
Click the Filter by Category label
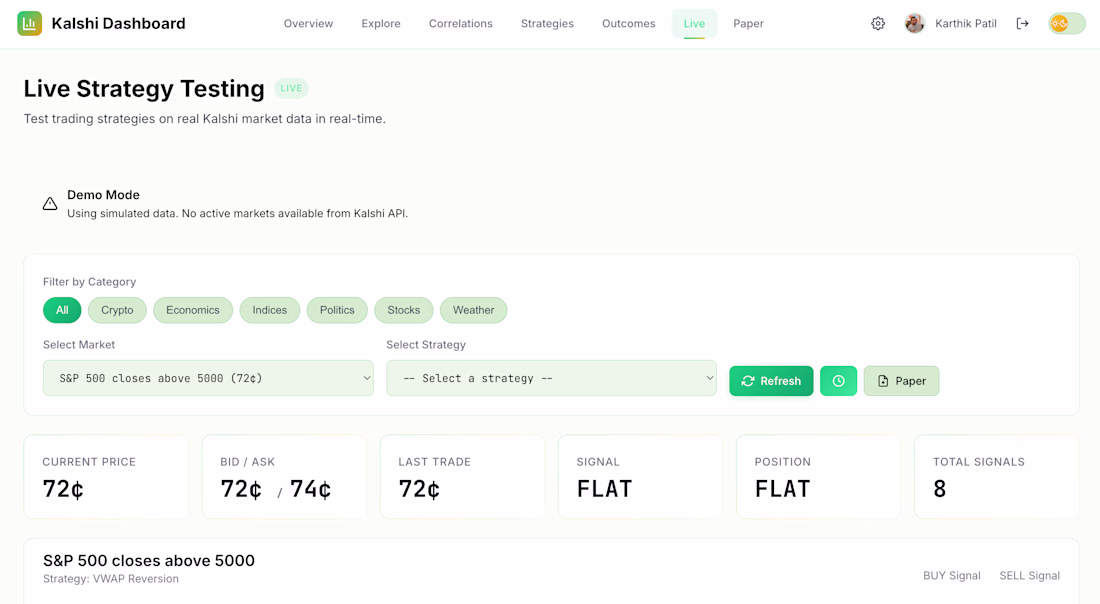point(89,282)
